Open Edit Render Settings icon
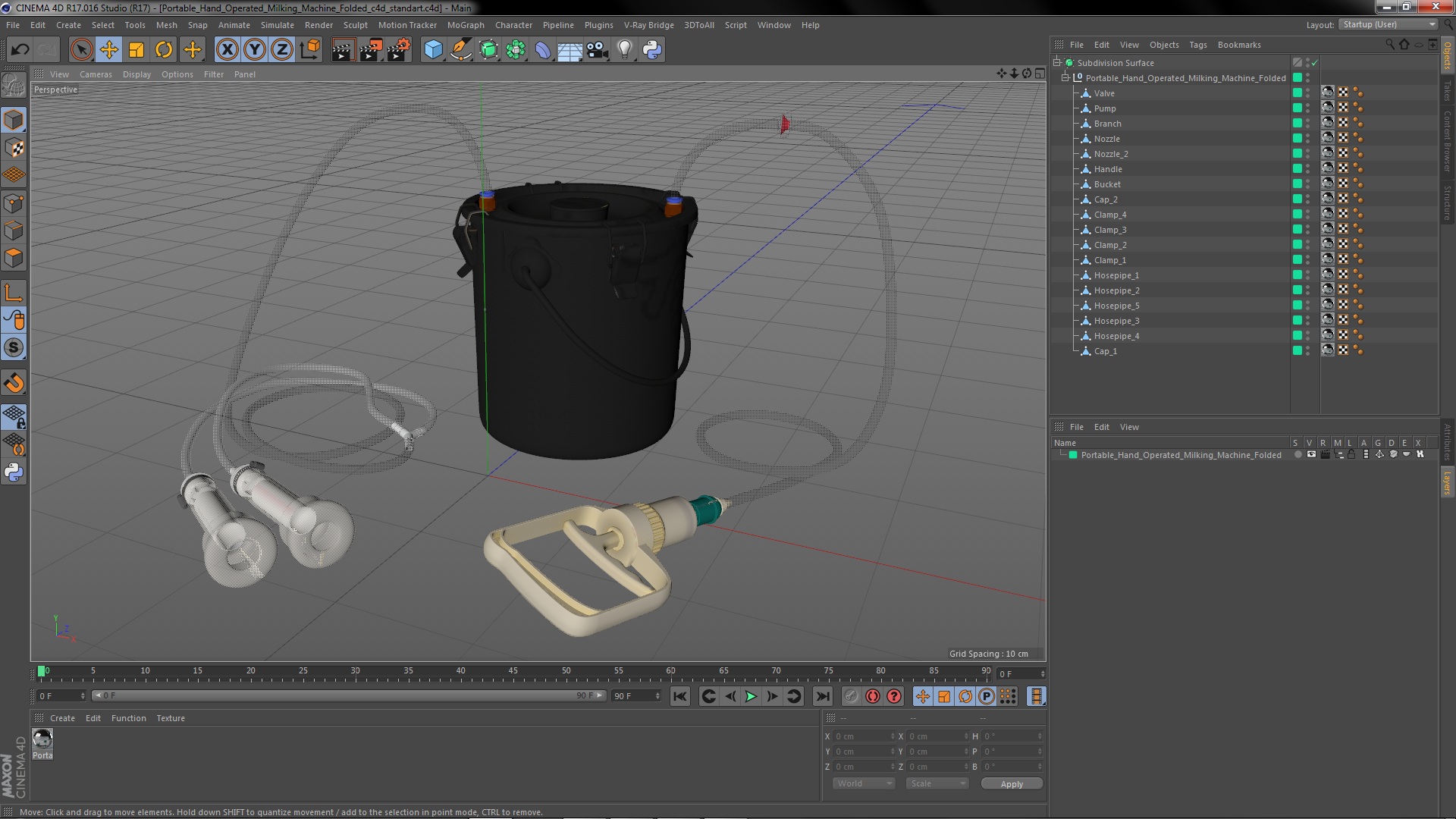Viewport: 1456px width, 819px height. [x=398, y=50]
